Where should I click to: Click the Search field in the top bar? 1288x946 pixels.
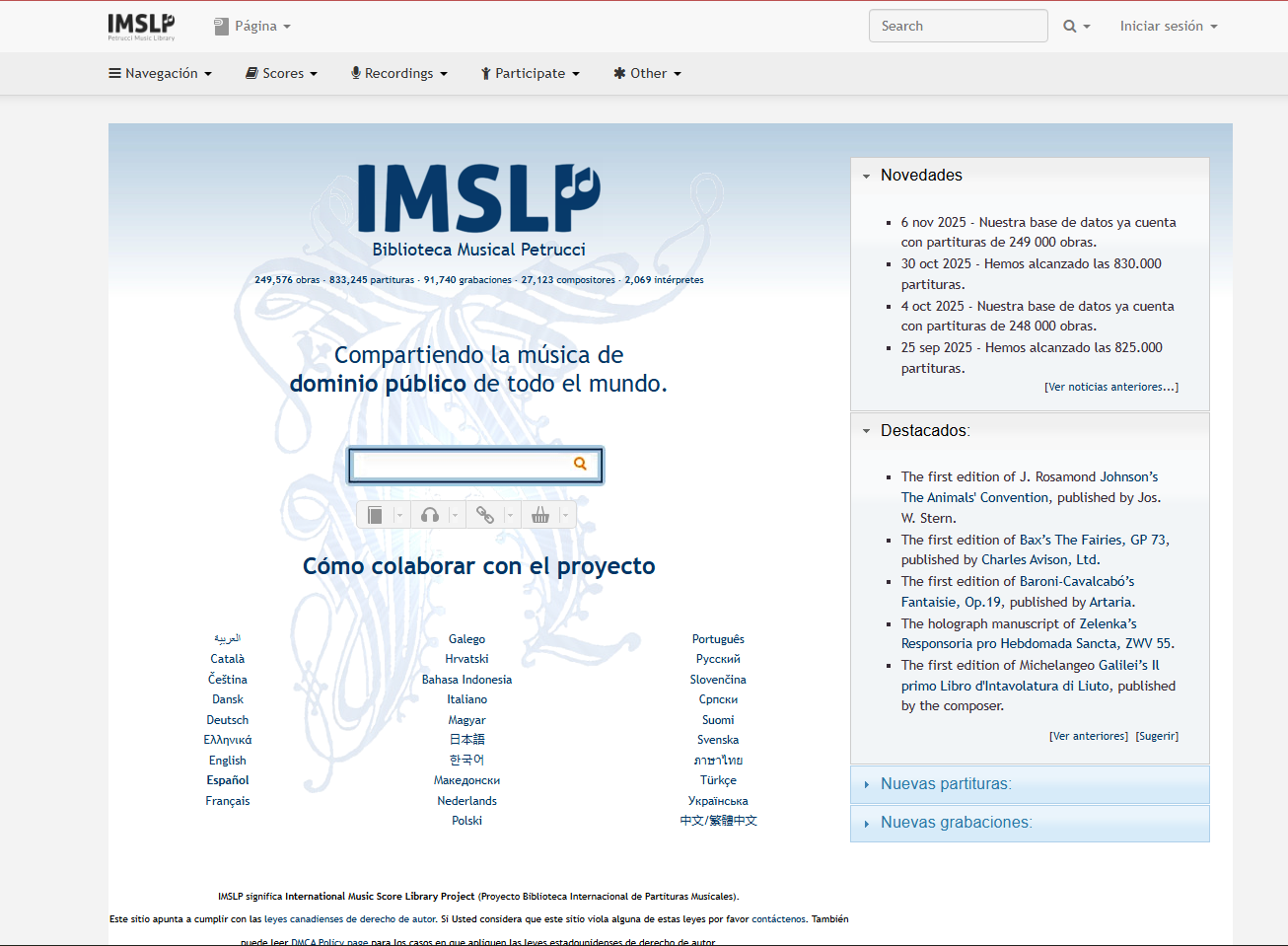[957, 27]
